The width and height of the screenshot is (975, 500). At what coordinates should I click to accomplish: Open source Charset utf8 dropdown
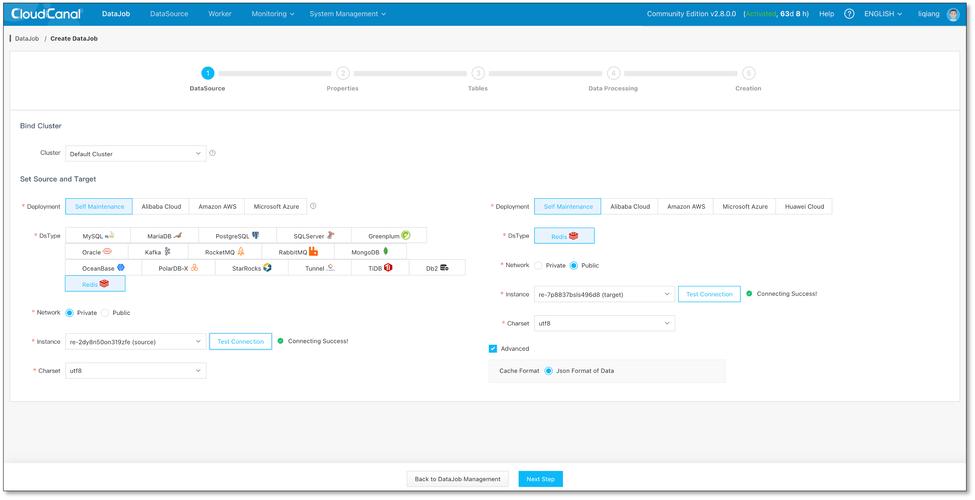136,371
